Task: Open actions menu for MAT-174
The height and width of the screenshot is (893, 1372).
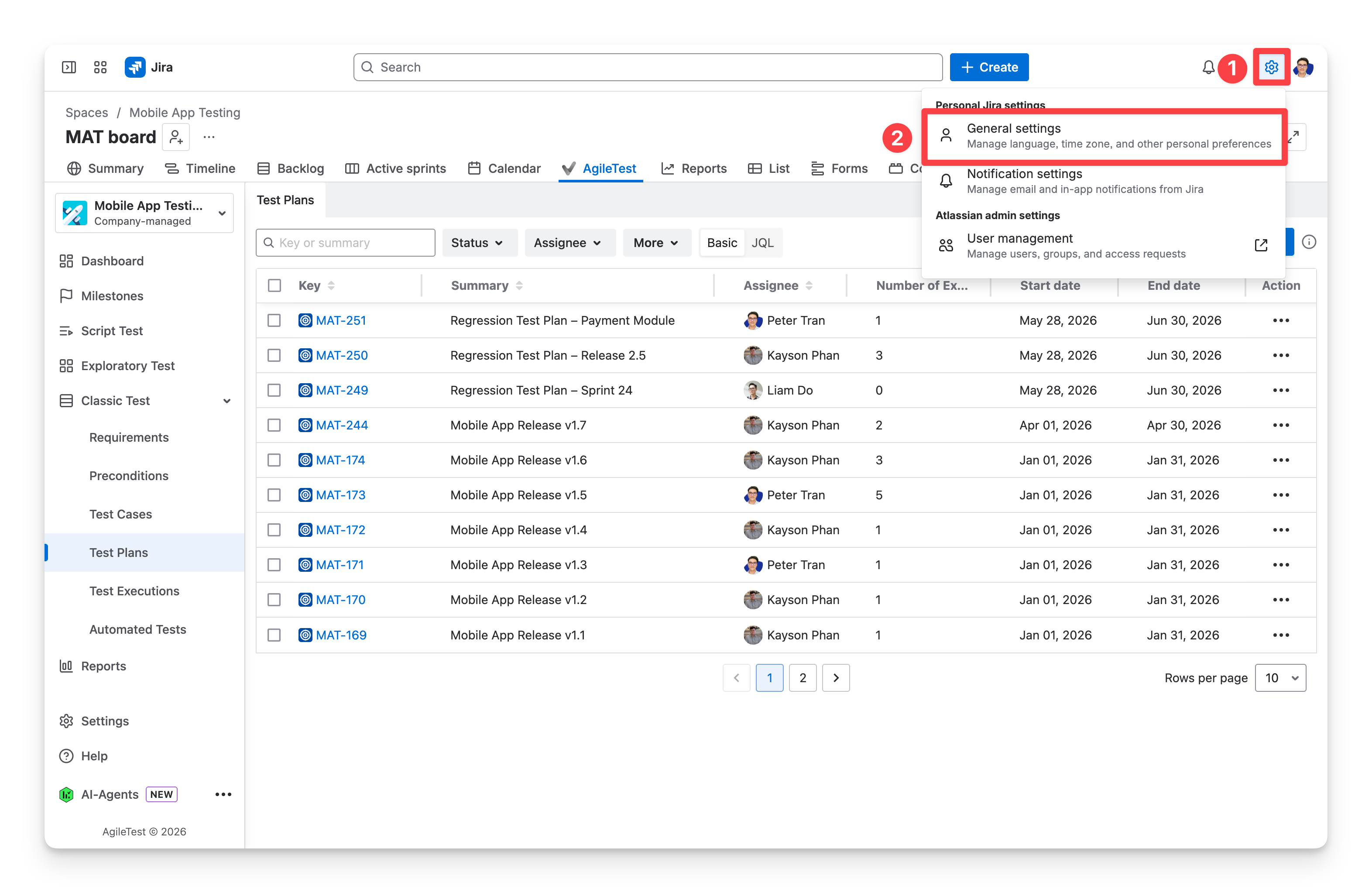Action: tap(1281, 460)
